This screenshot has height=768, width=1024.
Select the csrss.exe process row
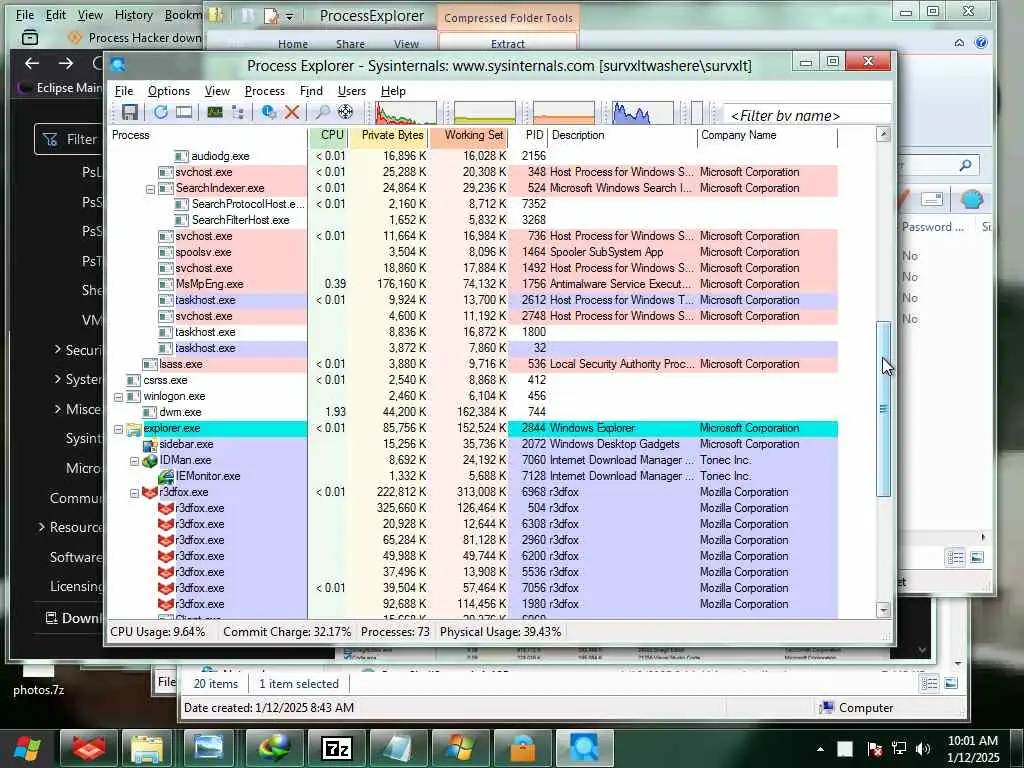[472, 380]
